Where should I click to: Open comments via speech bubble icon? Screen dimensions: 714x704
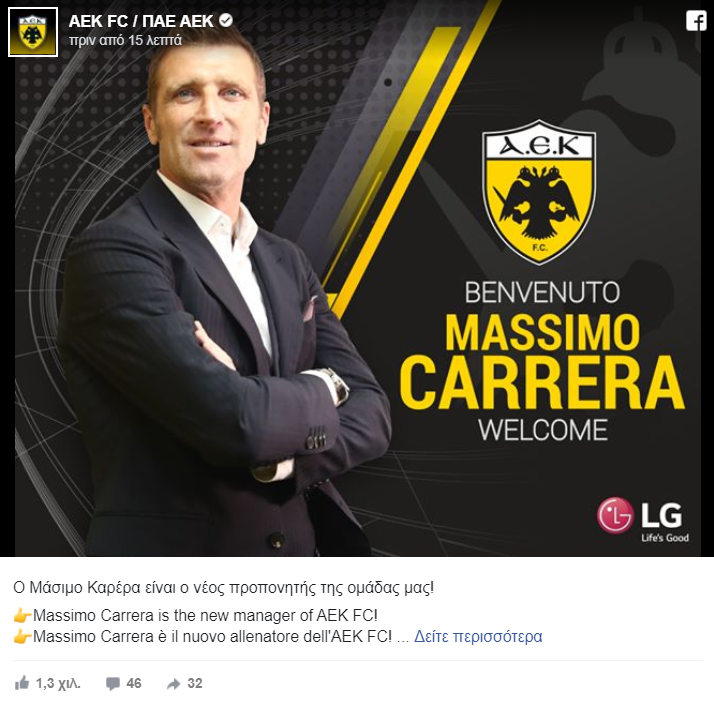coord(112,684)
